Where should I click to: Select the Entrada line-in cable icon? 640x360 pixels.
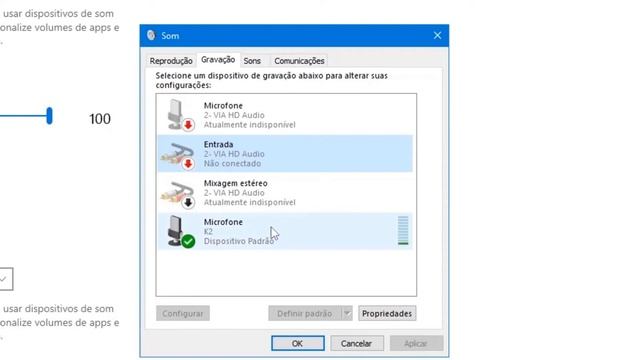click(178, 154)
